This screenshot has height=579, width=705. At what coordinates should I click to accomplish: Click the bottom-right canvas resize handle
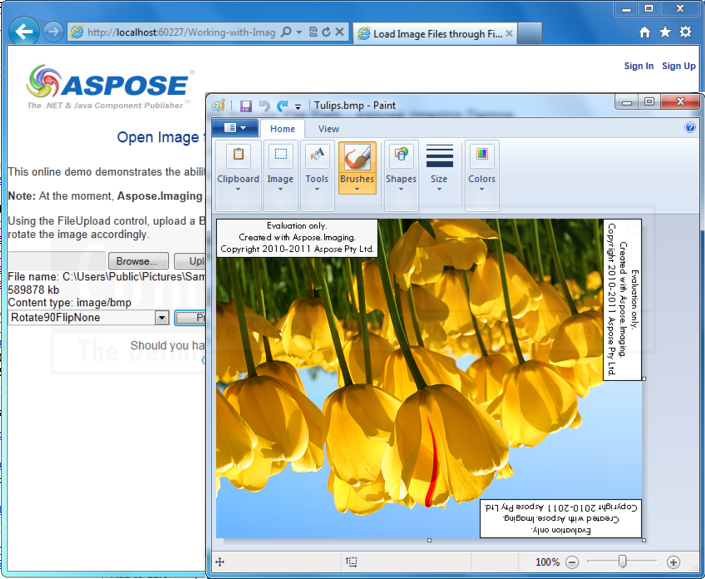pos(644,540)
